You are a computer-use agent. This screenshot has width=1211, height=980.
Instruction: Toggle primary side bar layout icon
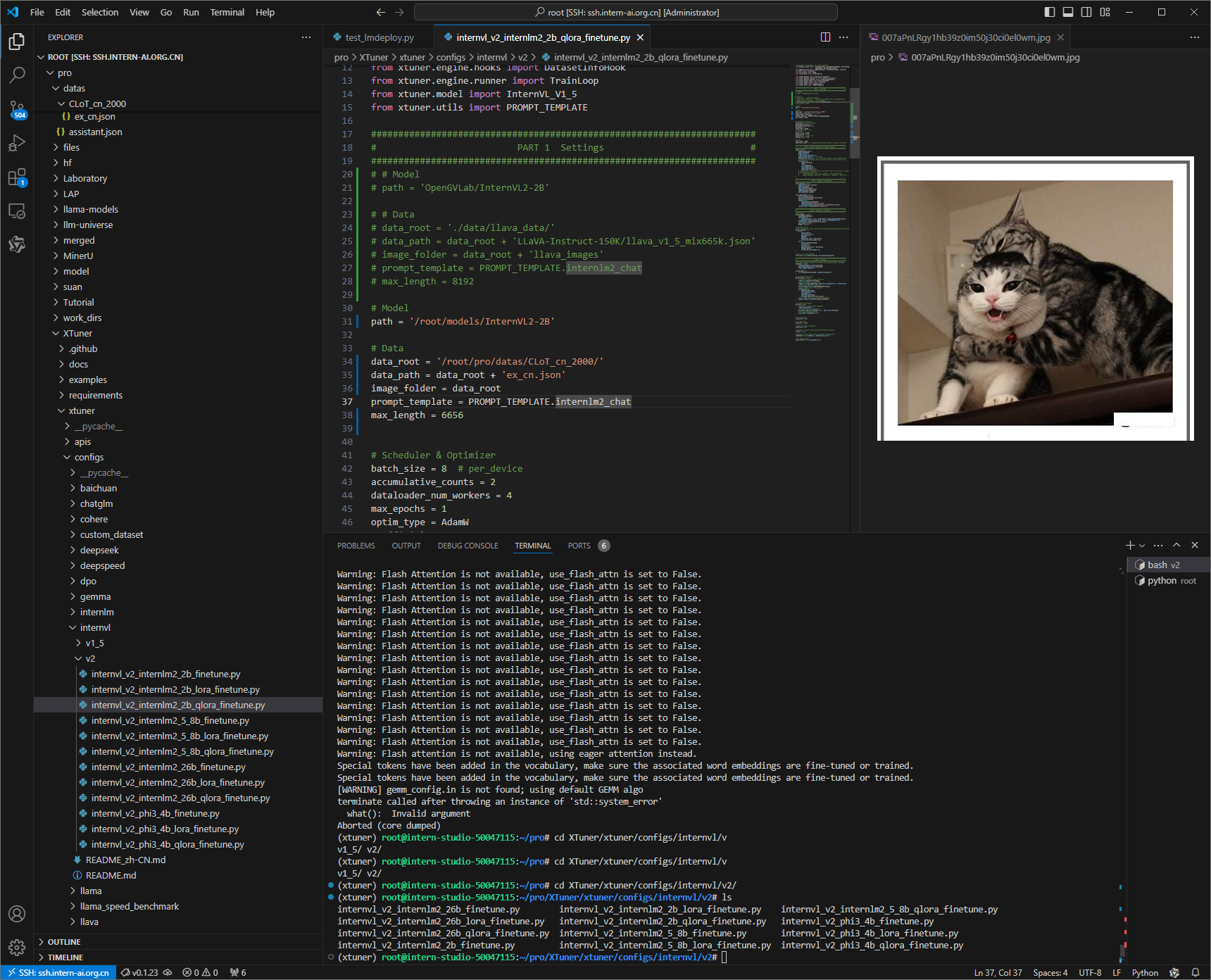tap(1050, 12)
